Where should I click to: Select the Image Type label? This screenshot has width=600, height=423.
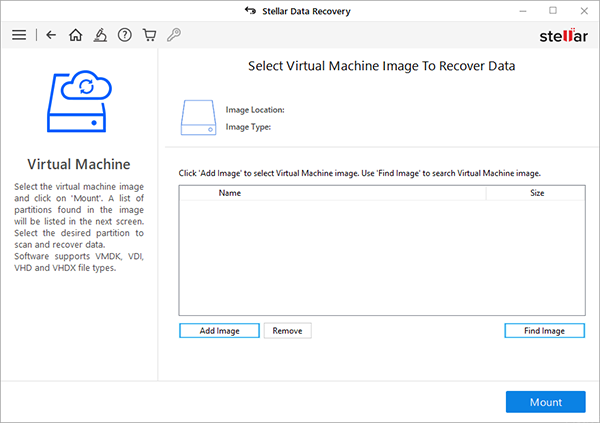click(248, 127)
